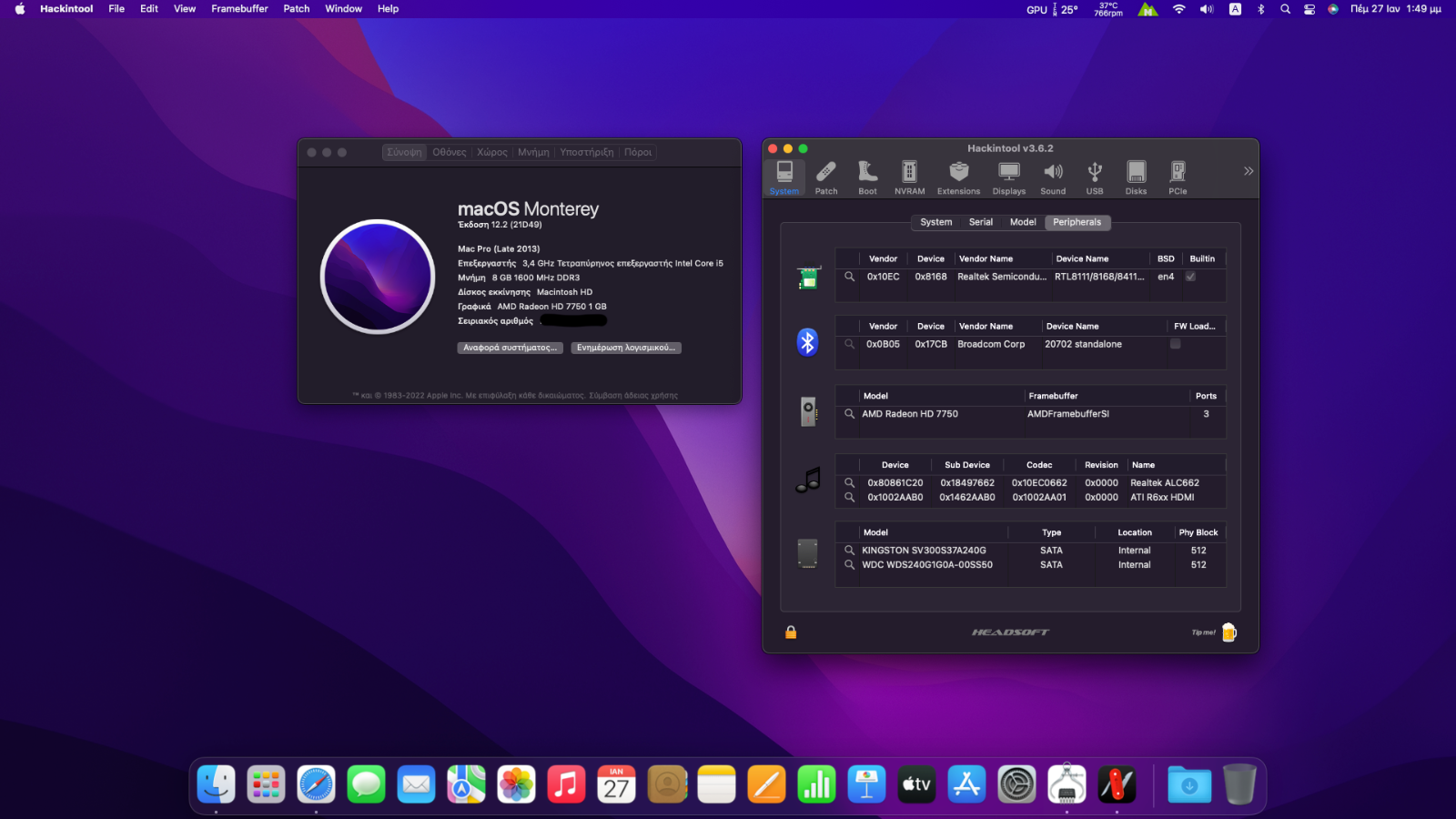Open the System section in Hackintool toolbar

784,177
